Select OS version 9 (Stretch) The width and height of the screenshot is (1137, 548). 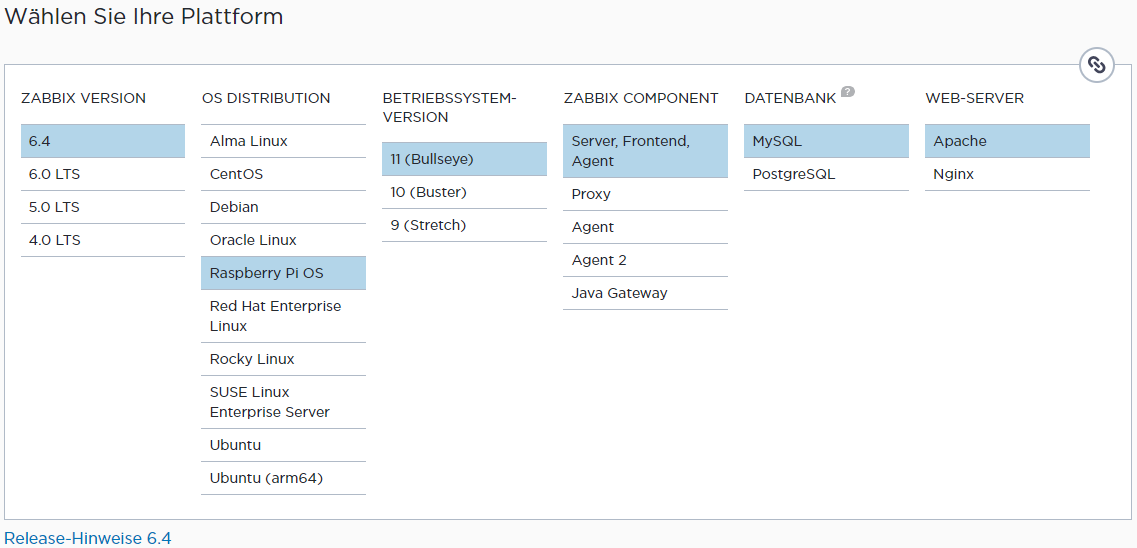coord(464,225)
